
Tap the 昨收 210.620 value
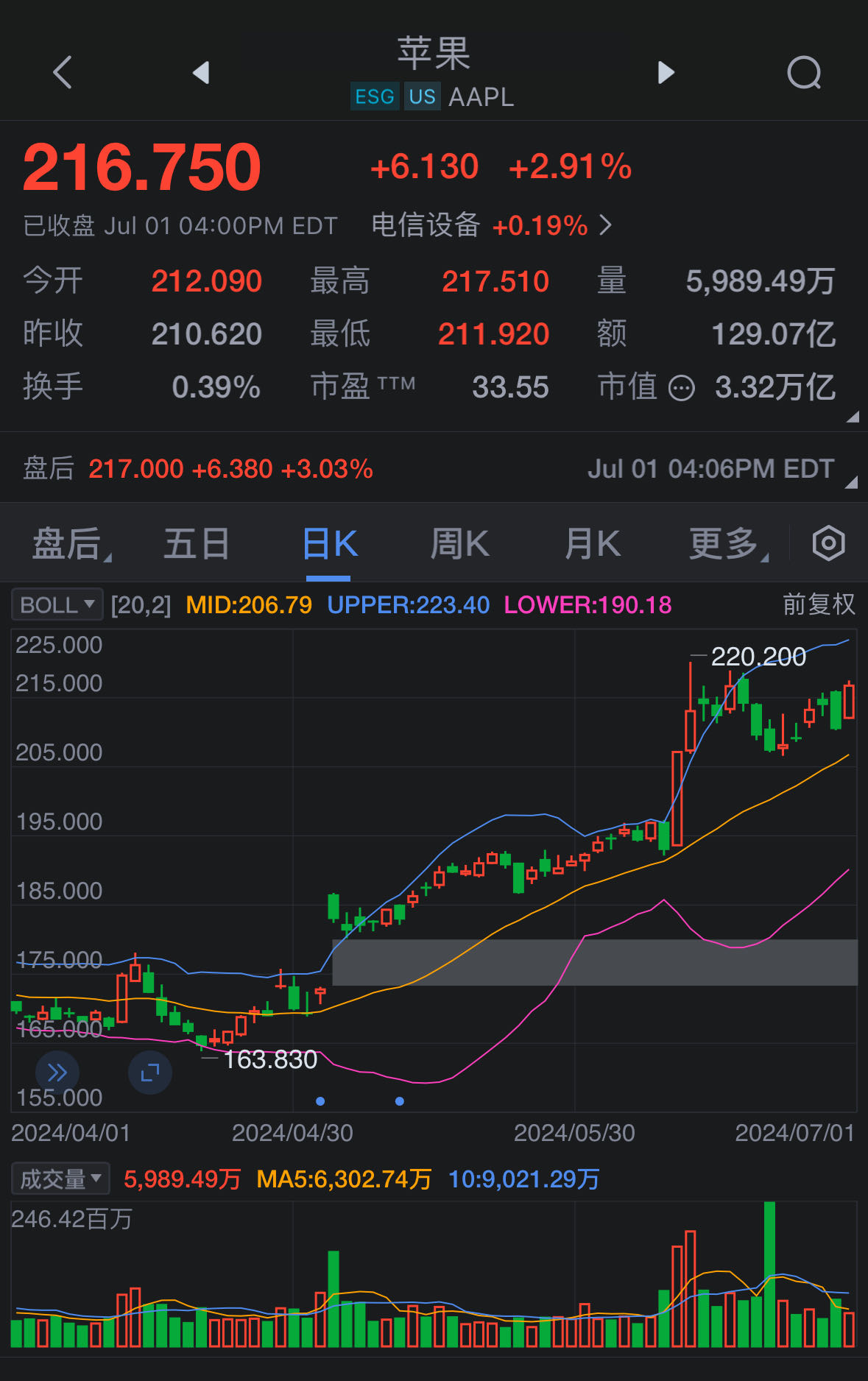[x=206, y=334]
